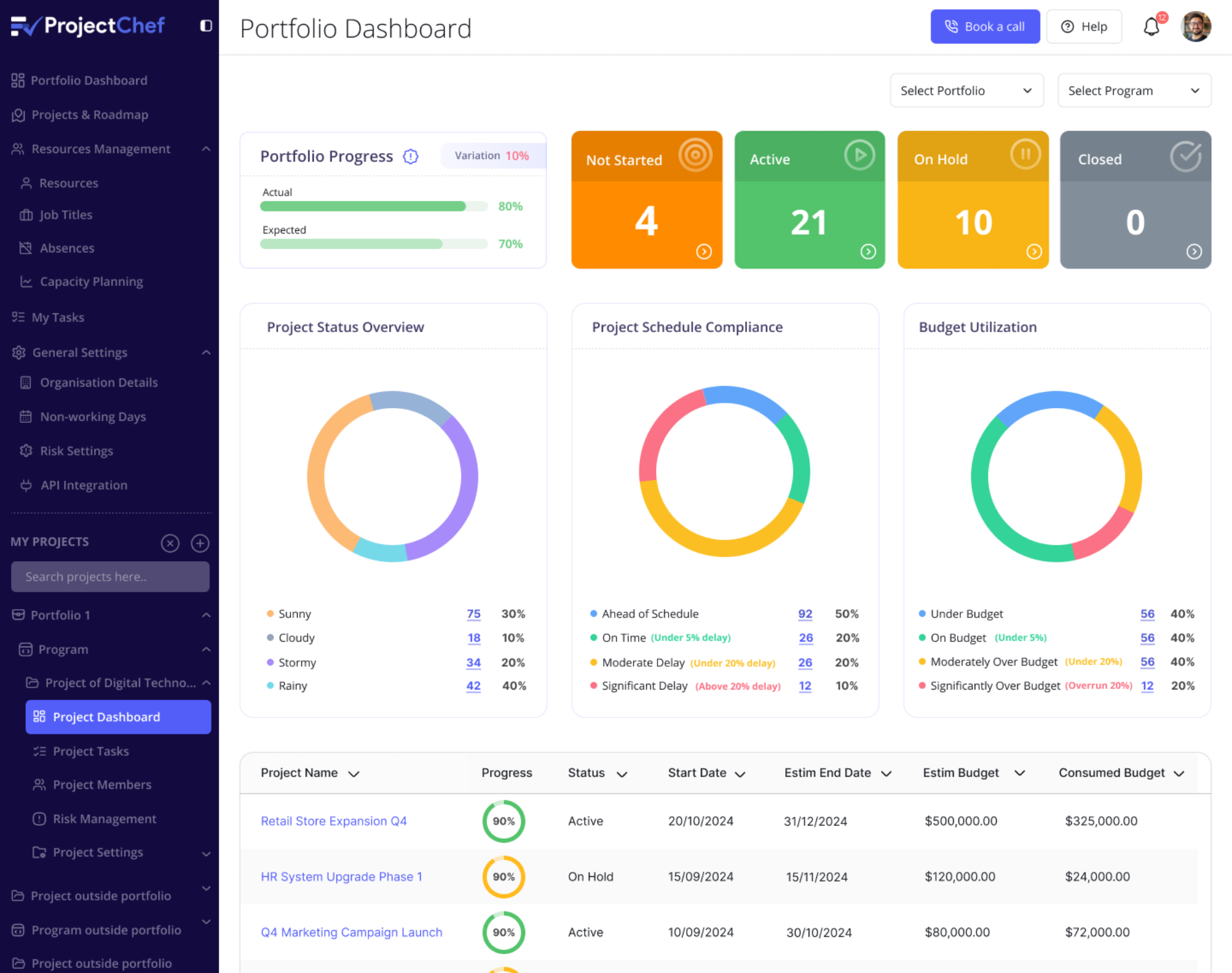The height and width of the screenshot is (973, 1232).
Task: Open Project Tasks in project tree
Action: click(81, 751)
